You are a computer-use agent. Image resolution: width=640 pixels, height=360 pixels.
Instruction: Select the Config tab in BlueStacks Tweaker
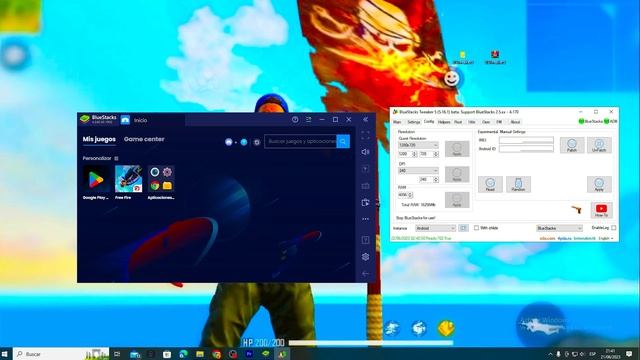click(429, 122)
